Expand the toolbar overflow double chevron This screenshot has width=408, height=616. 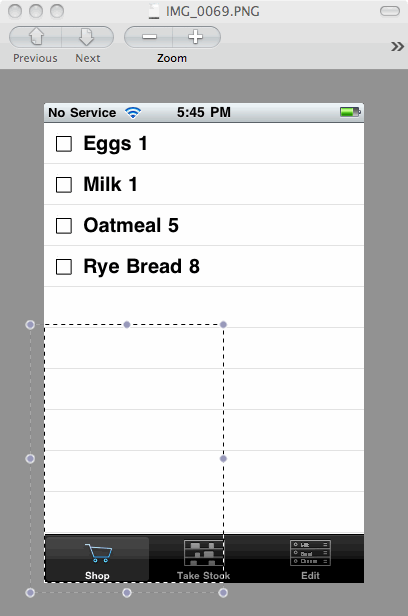pyautogui.click(x=397, y=47)
